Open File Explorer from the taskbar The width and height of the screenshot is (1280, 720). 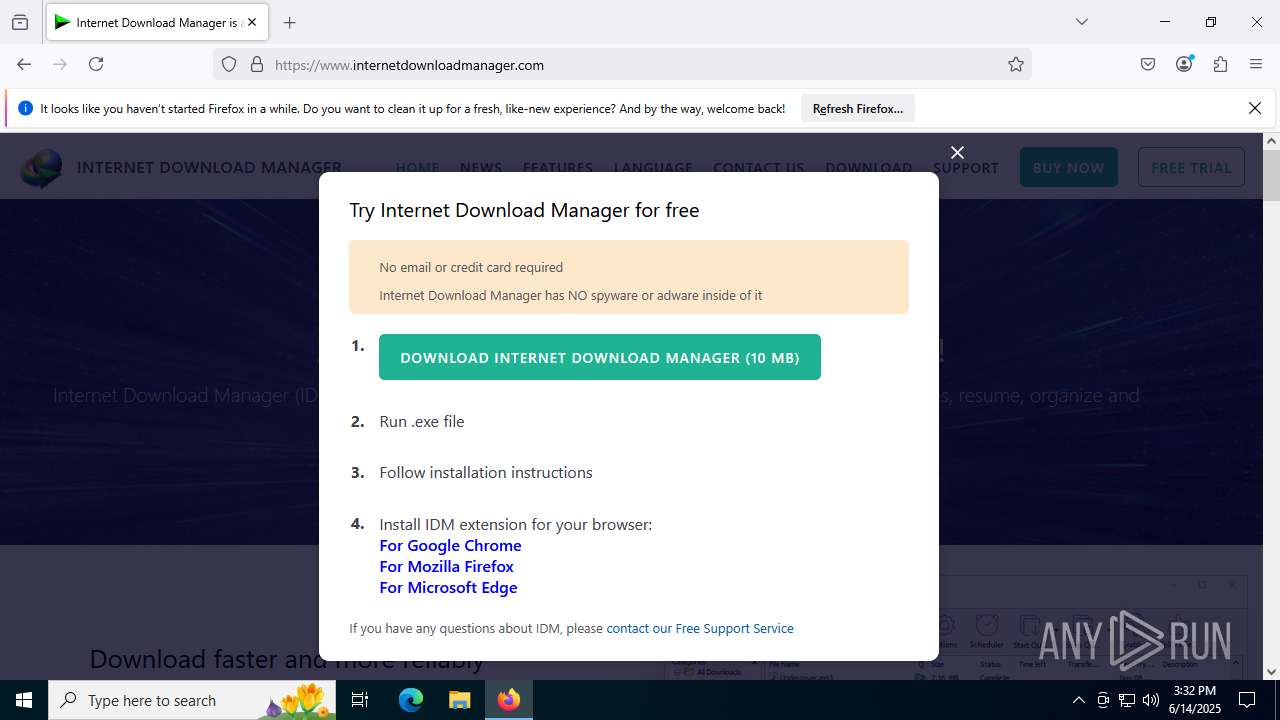pos(459,700)
